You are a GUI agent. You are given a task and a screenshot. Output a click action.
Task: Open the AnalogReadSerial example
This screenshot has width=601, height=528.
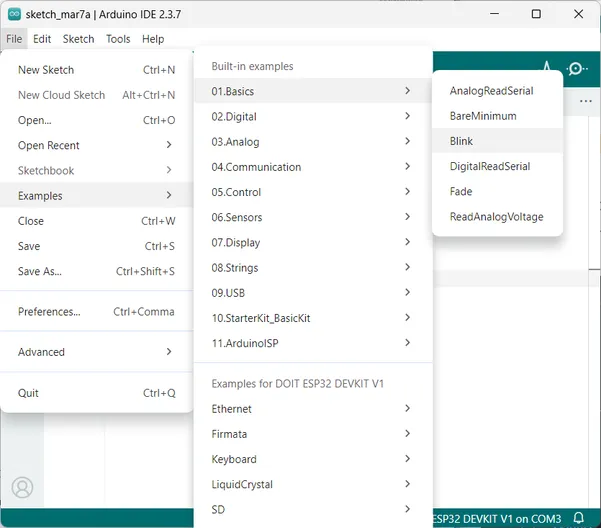498,91
